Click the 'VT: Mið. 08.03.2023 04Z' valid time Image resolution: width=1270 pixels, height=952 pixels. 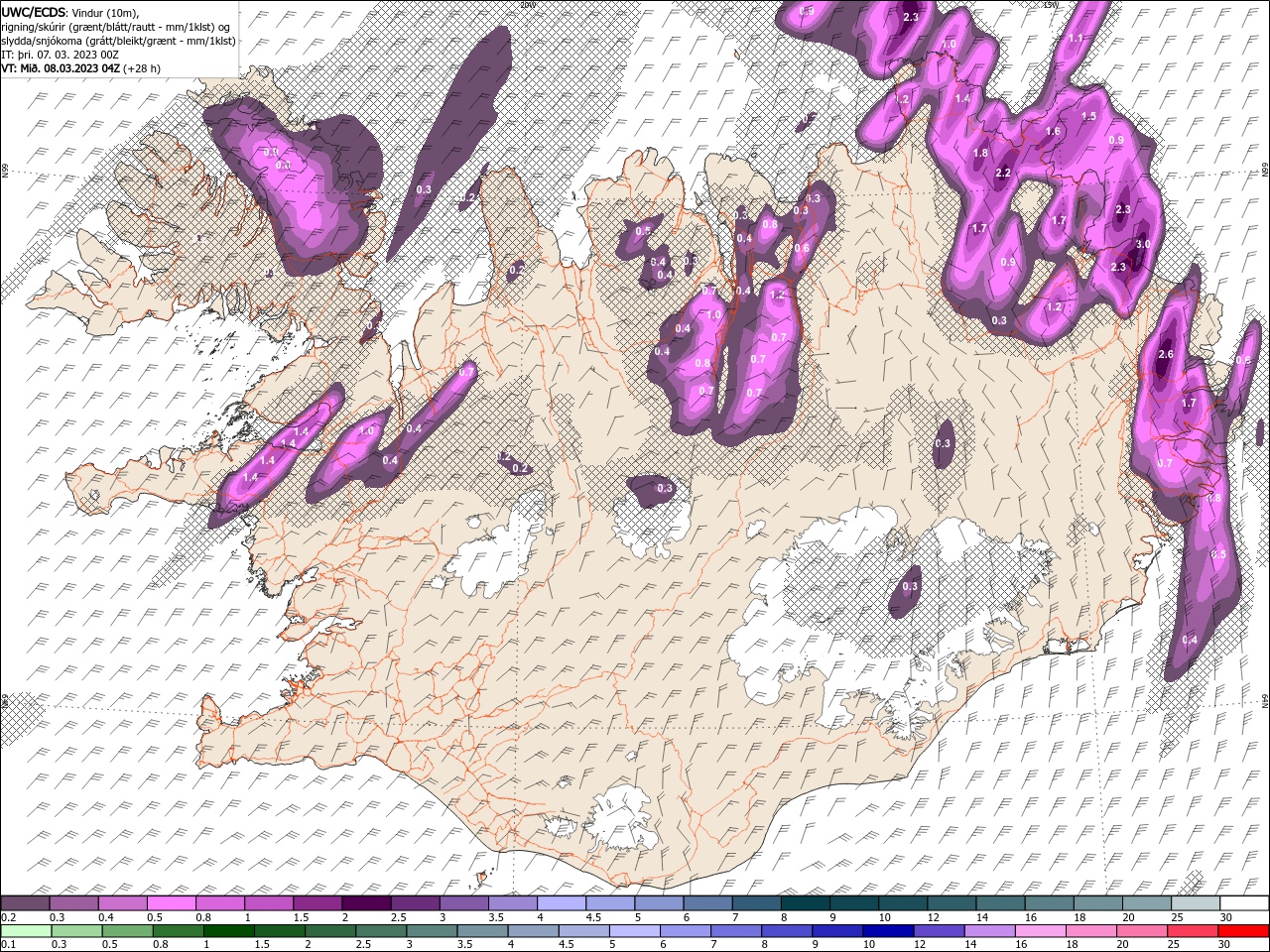61,68
